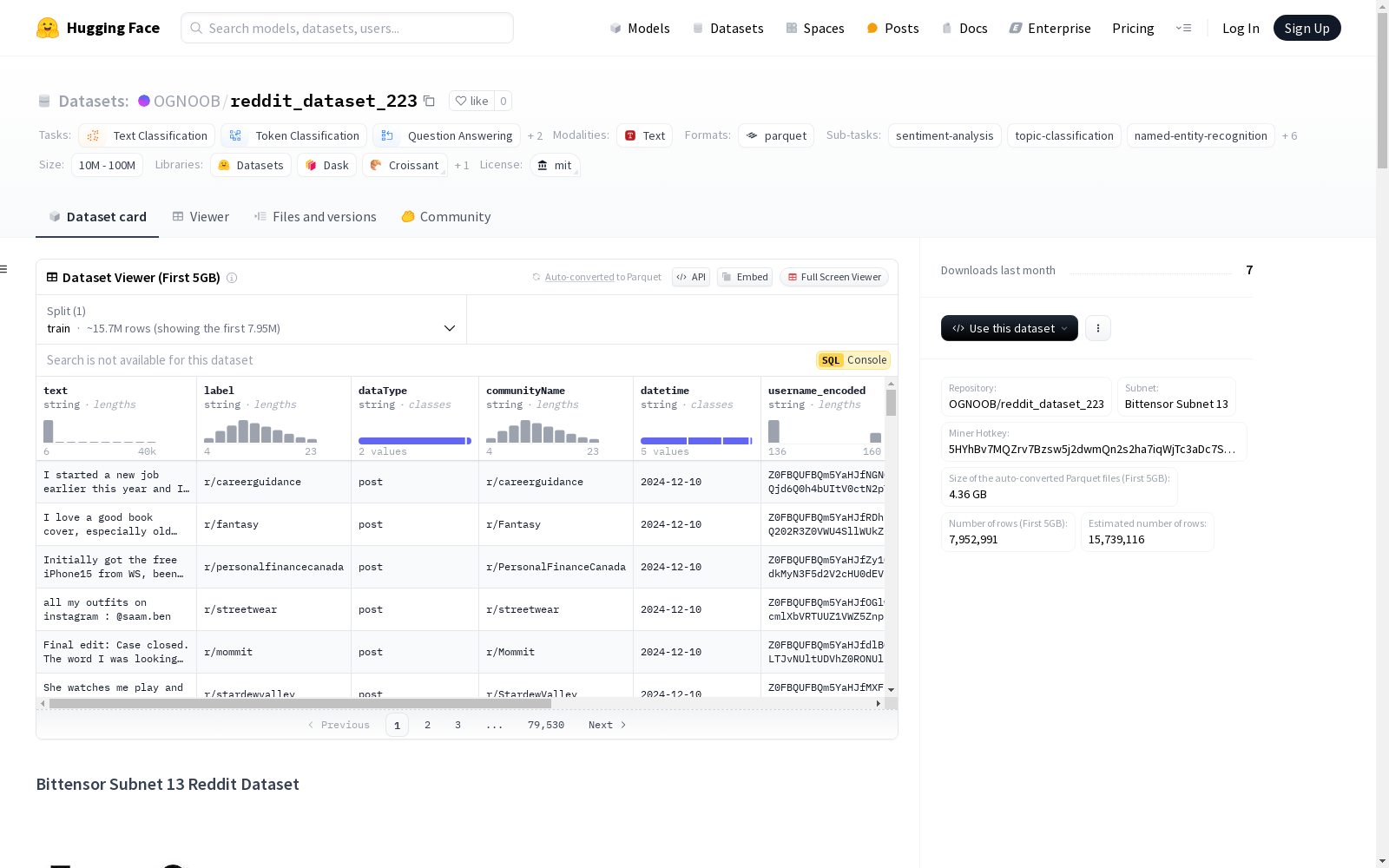The image size is (1389, 868).
Task: Click the Log In link
Action: pos(1241,28)
